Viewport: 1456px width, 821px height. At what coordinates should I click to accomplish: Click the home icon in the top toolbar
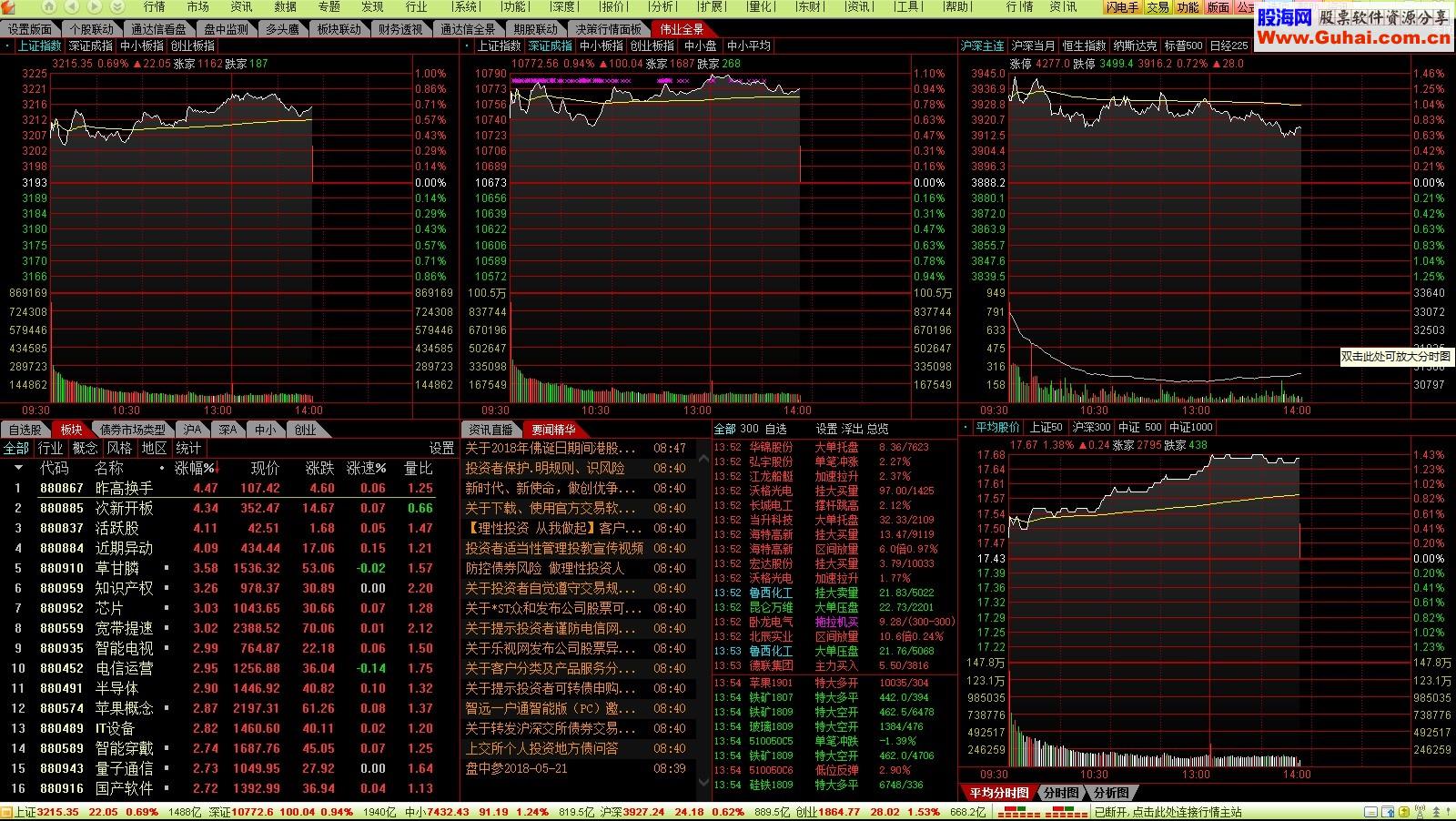coord(50,7)
